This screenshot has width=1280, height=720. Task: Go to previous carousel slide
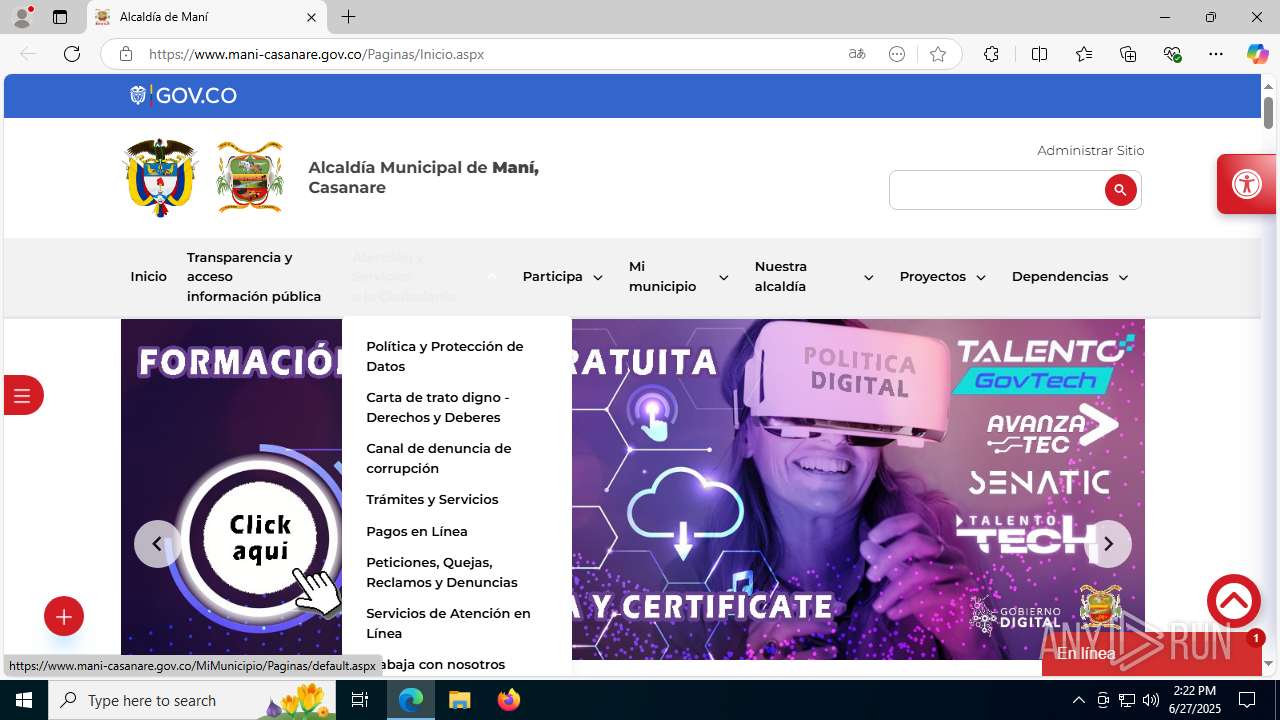[x=157, y=544]
